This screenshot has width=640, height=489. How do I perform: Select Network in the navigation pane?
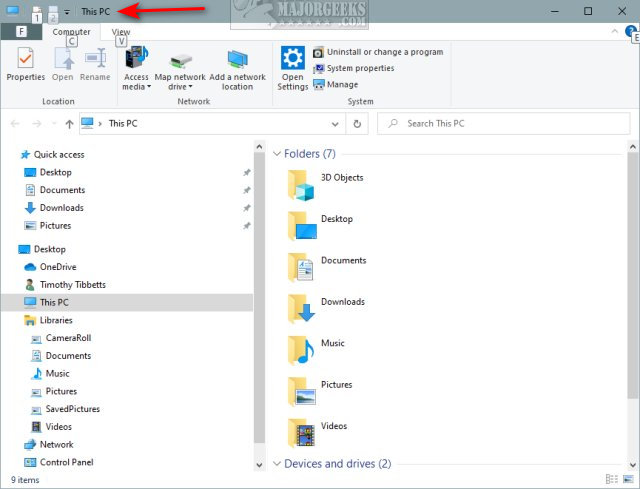click(x=56, y=445)
